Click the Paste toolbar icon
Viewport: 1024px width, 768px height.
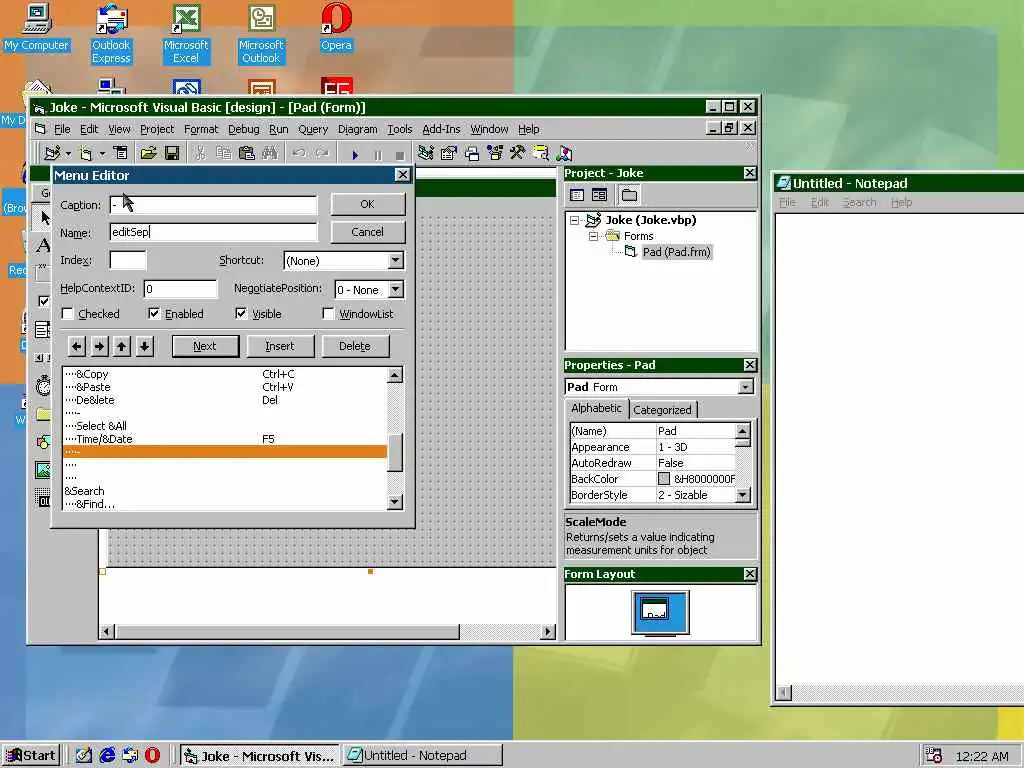pos(246,153)
